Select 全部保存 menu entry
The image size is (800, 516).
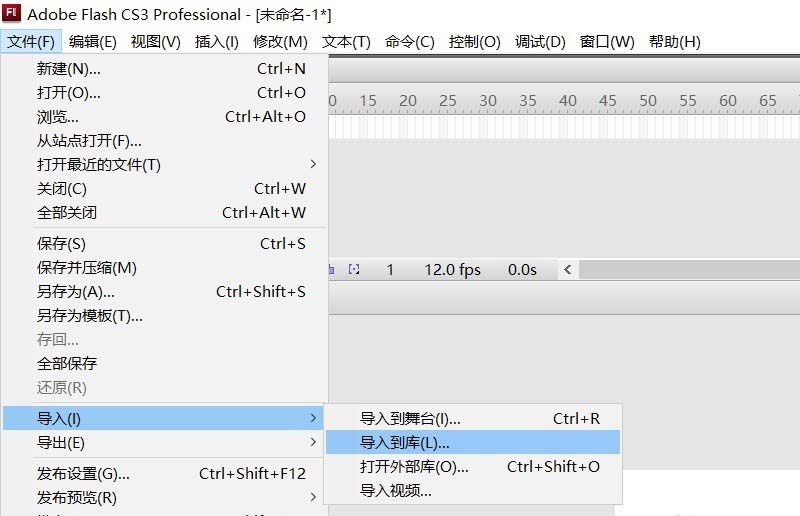coord(164,363)
